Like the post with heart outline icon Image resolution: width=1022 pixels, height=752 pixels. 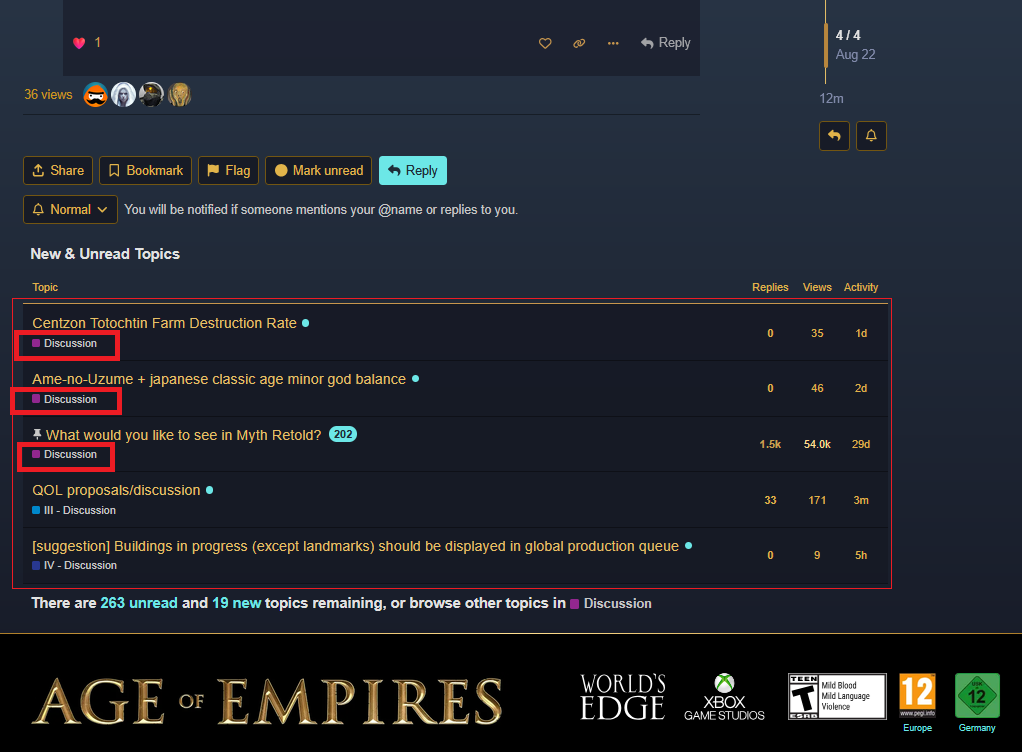[545, 43]
